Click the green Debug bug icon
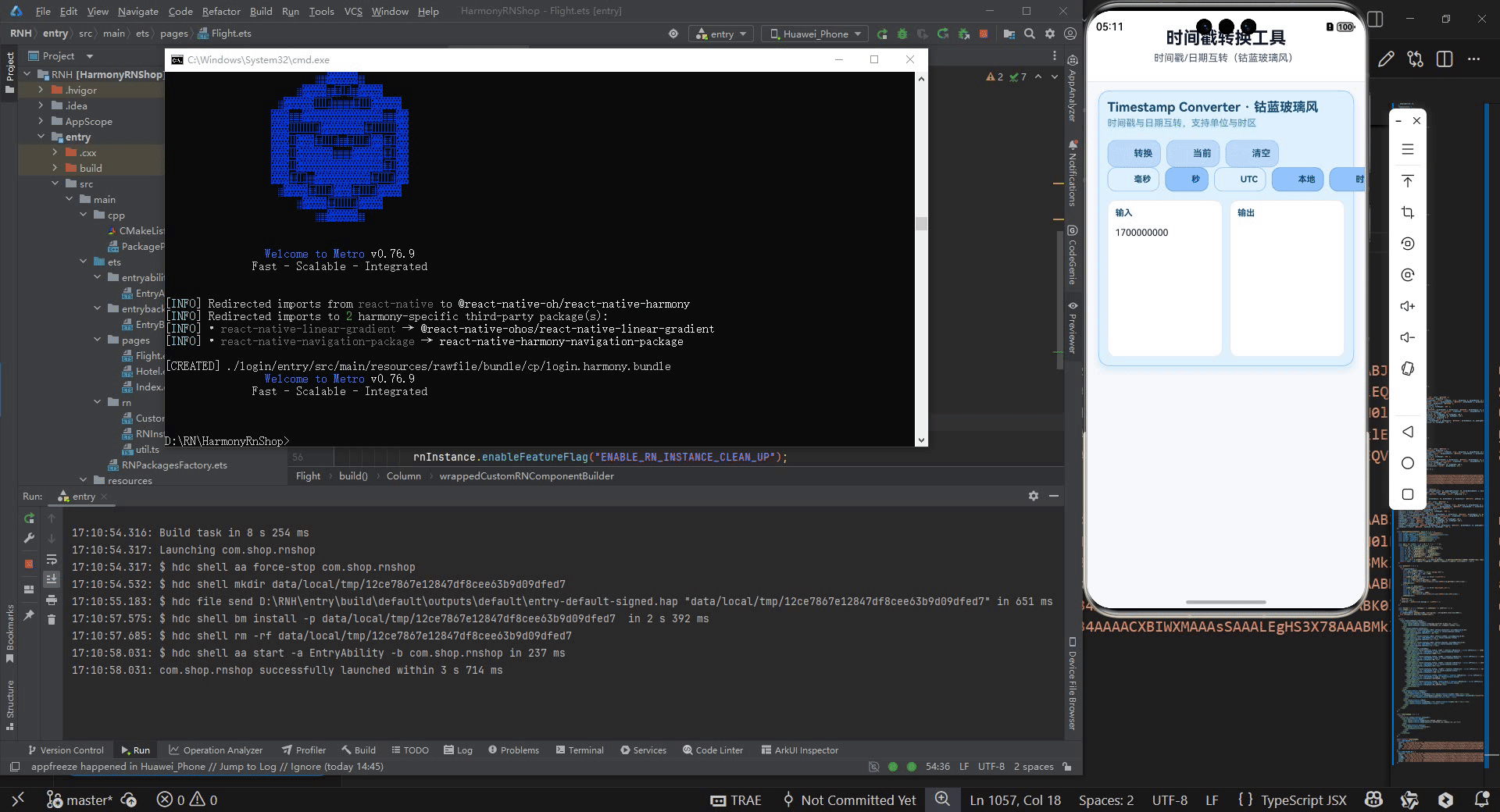Viewport: 1500px width, 812px height. 902,34
